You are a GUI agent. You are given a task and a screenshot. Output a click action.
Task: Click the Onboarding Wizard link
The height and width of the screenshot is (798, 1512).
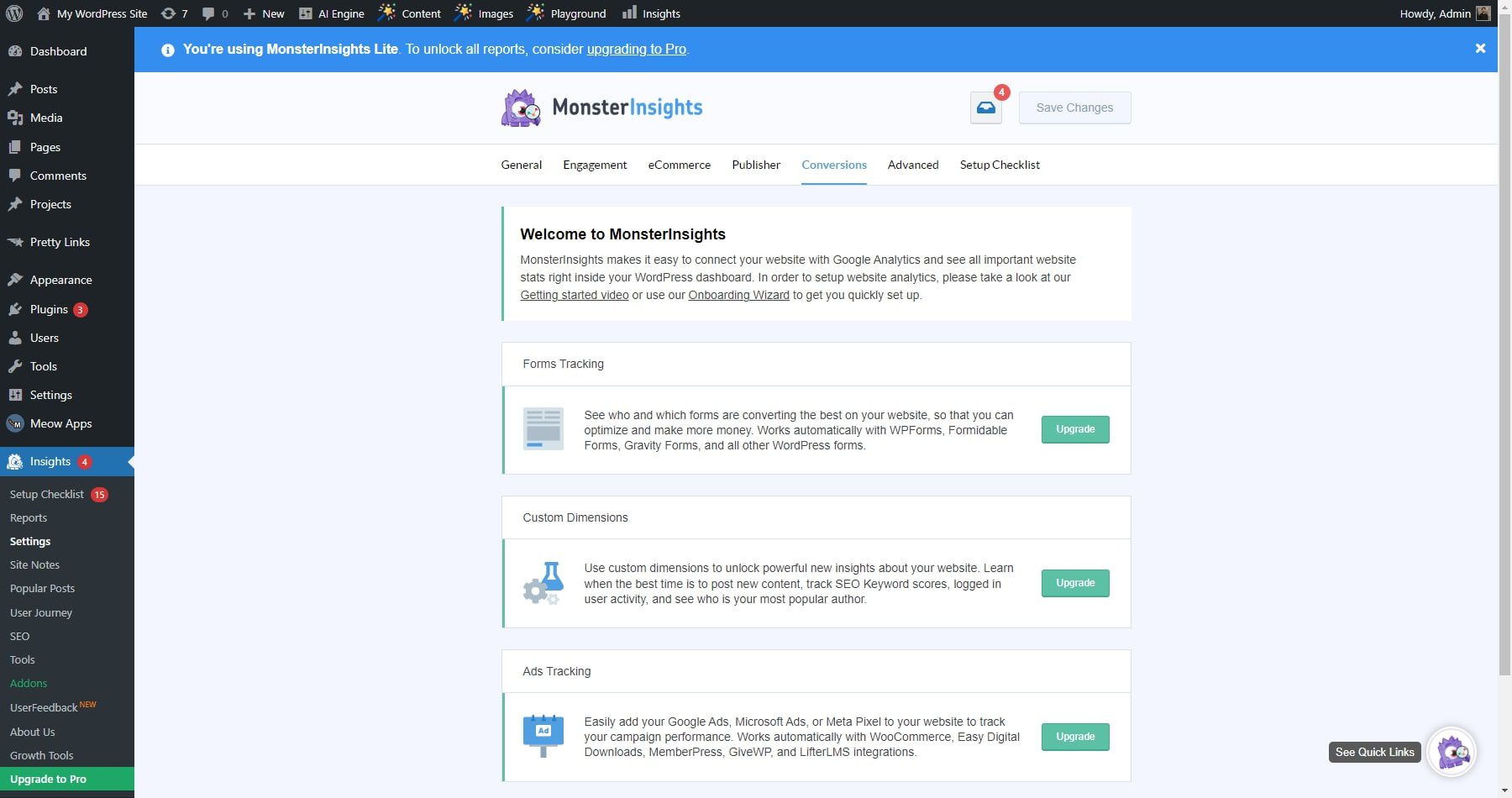738,295
